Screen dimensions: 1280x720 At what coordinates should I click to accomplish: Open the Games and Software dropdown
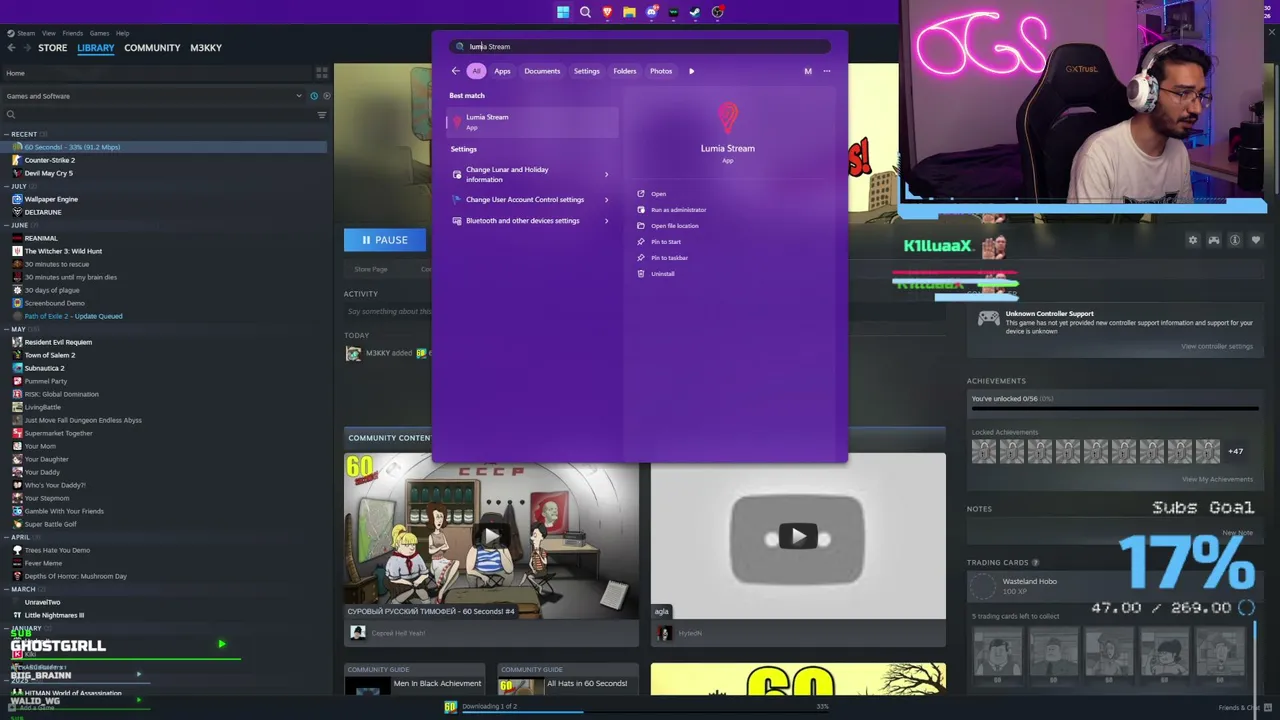point(155,96)
